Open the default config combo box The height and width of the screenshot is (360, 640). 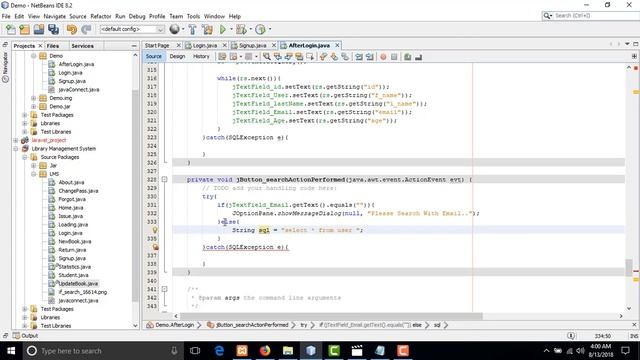coord(132,29)
